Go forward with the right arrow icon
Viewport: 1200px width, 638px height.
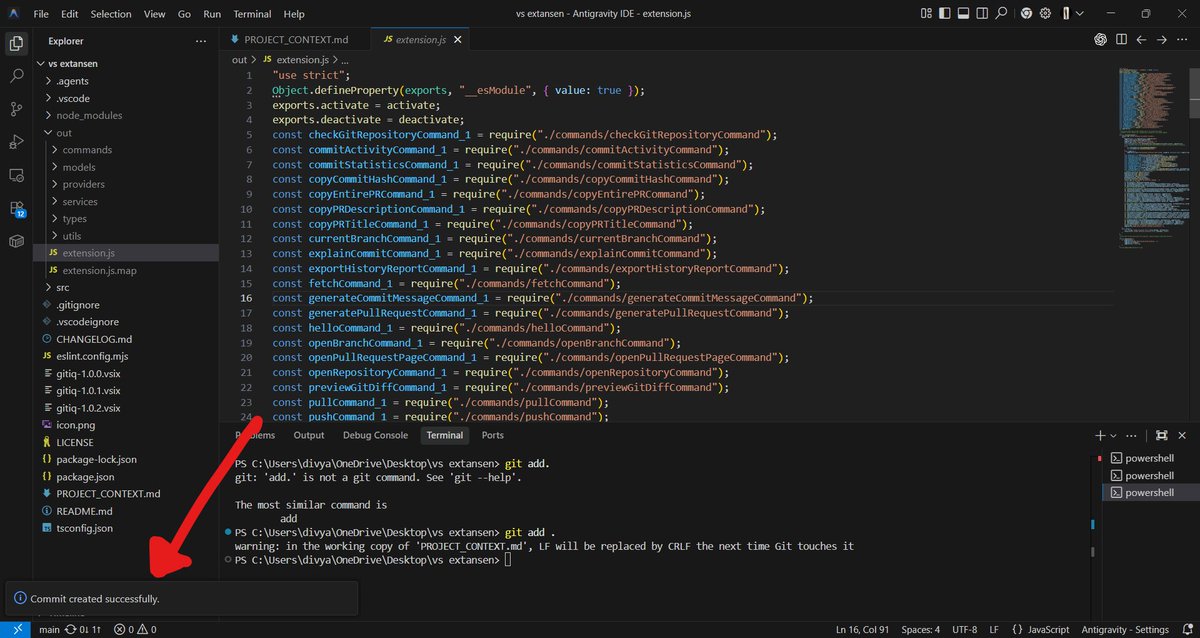tap(1161, 40)
